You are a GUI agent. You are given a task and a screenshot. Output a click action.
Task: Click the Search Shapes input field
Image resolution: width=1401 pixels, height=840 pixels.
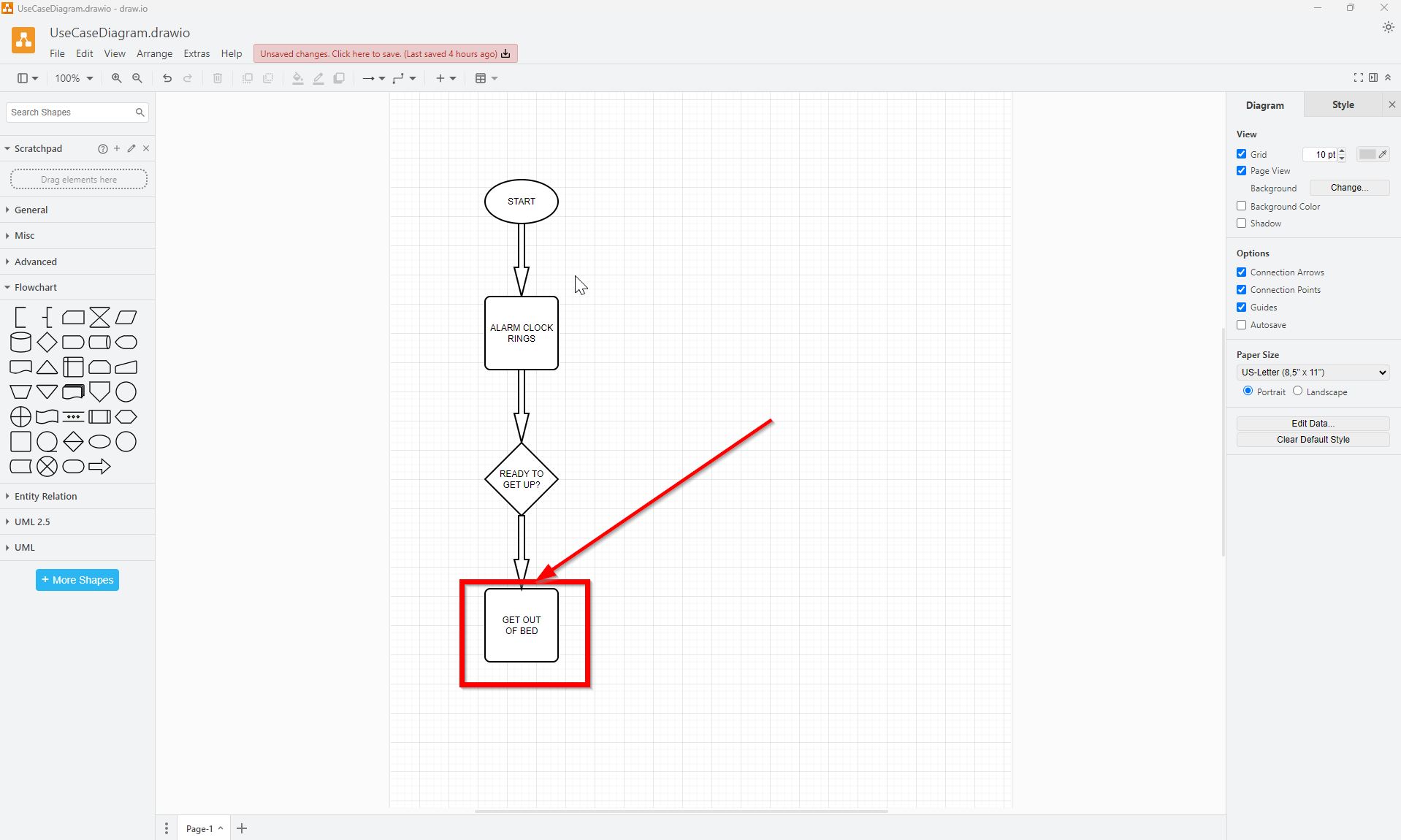69,112
